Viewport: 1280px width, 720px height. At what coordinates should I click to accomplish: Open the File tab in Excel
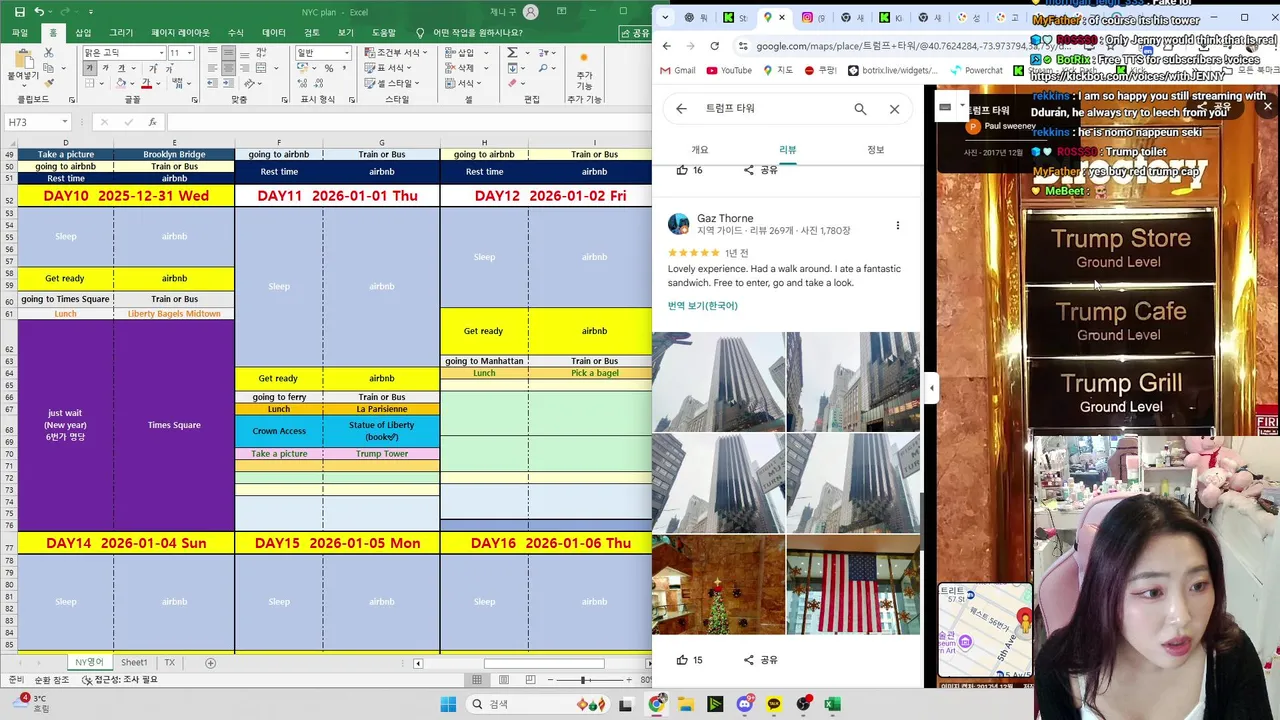(x=20, y=33)
